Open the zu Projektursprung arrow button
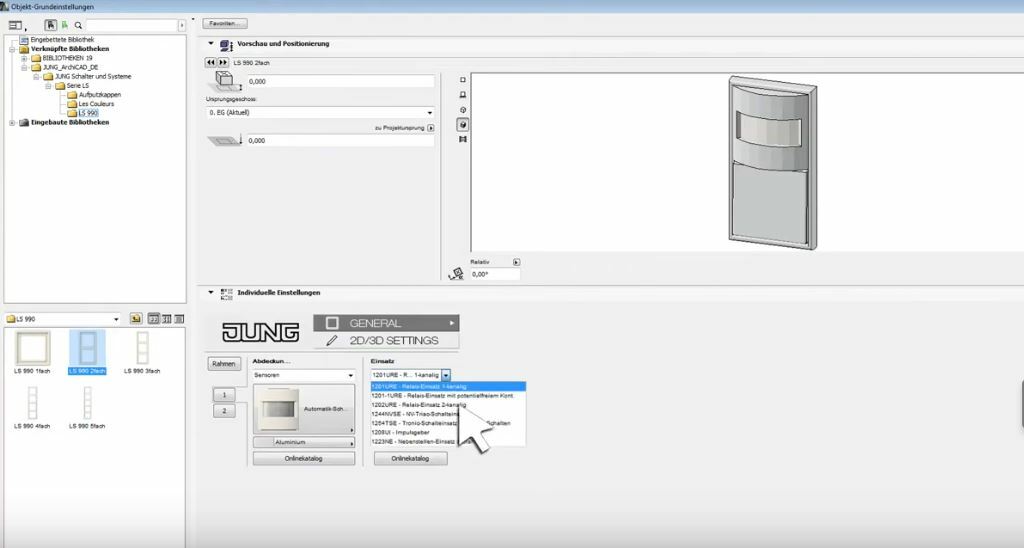The width and height of the screenshot is (1024, 548). pos(430,128)
